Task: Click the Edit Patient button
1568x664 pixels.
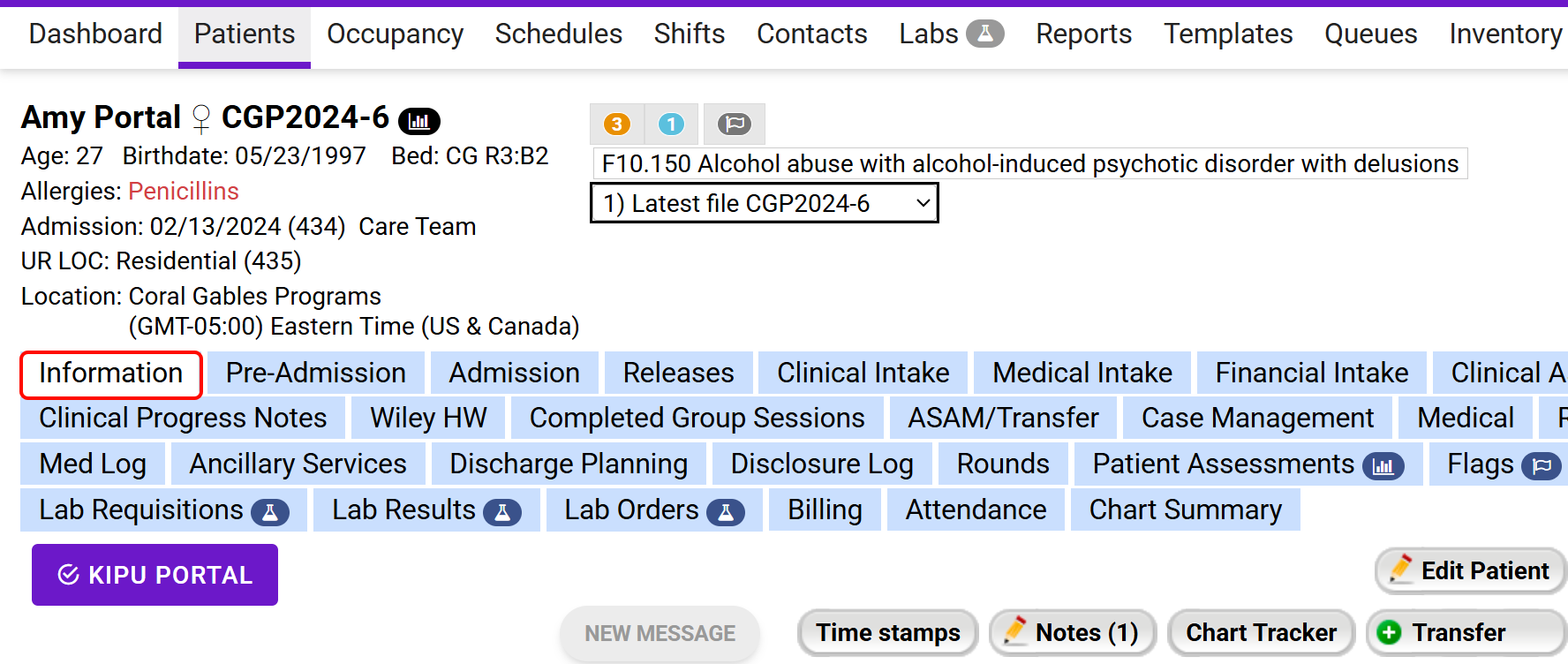Action: (x=1470, y=570)
